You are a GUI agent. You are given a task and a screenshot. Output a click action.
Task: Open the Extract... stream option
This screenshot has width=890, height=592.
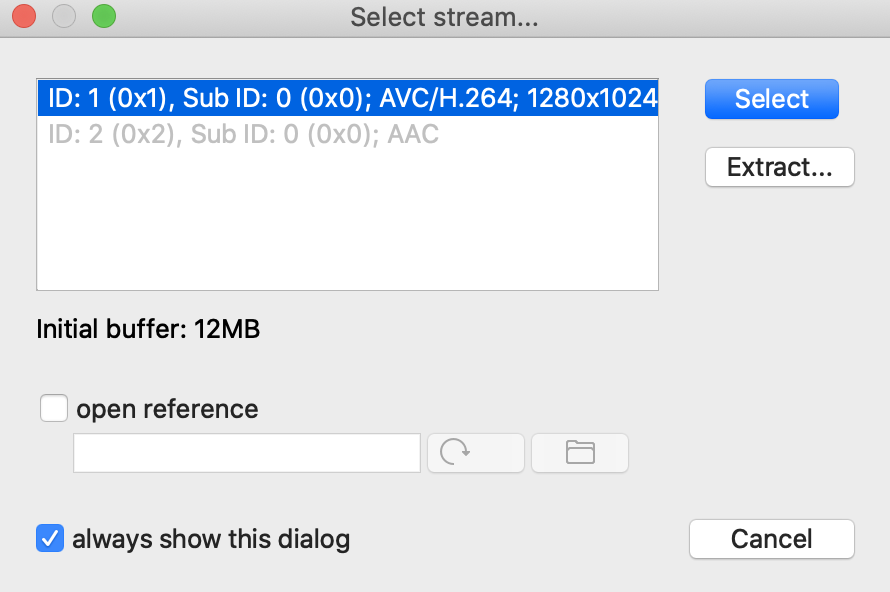tap(779, 167)
